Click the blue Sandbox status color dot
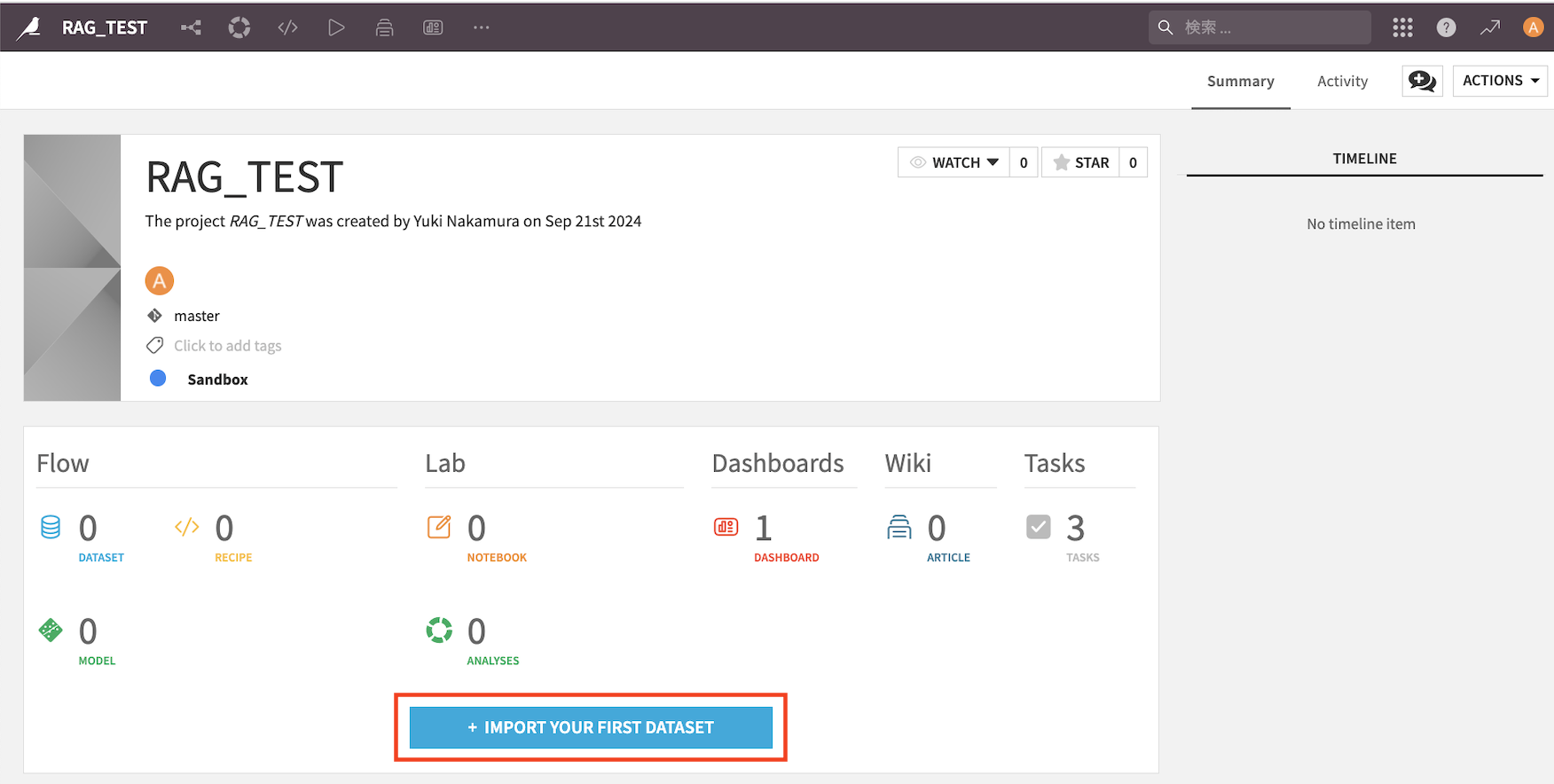Screen dimensions: 1554x784 point(158,379)
